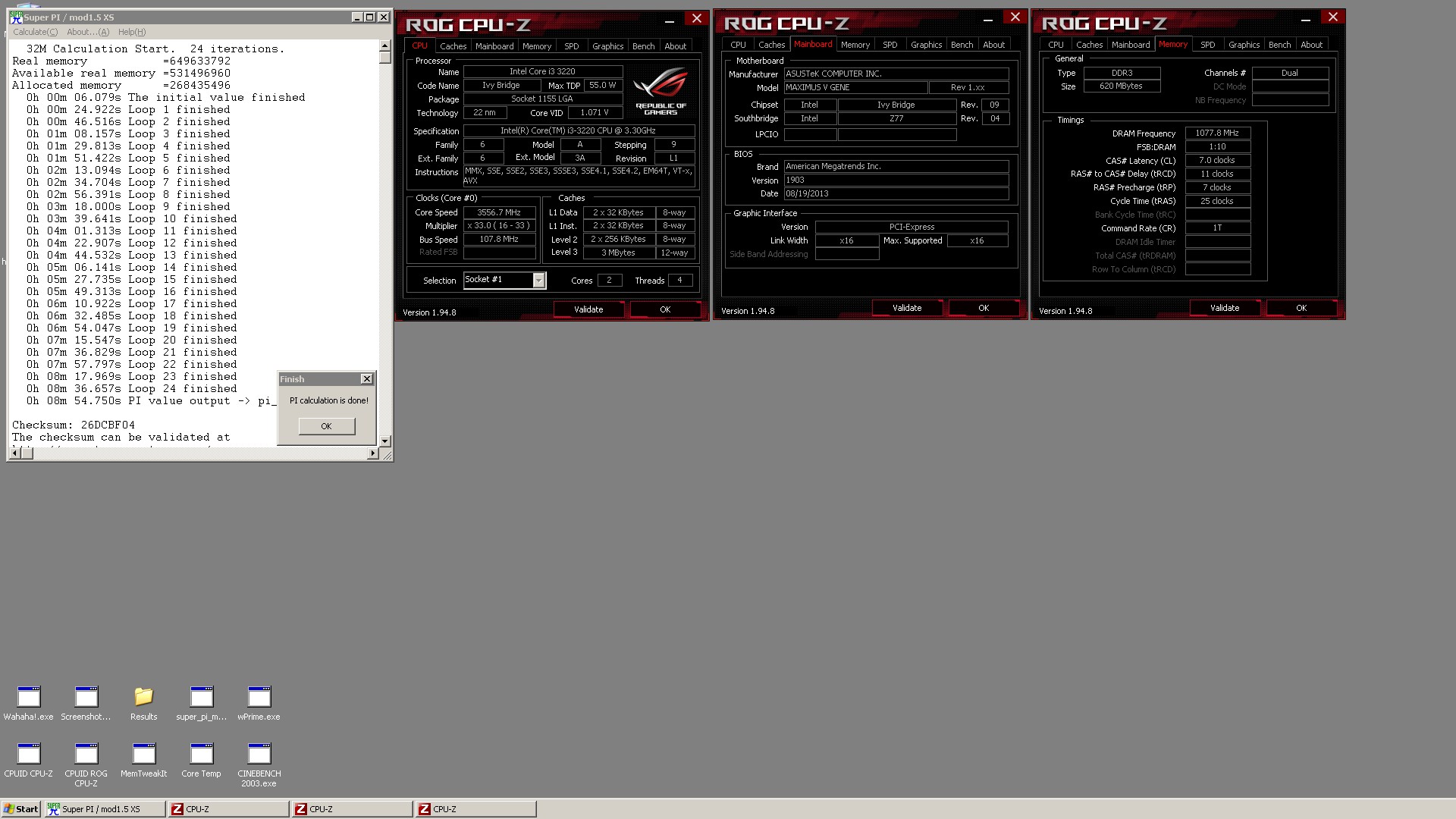
Task: Open the Socket #1 selection dropdown
Action: click(538, 281)
